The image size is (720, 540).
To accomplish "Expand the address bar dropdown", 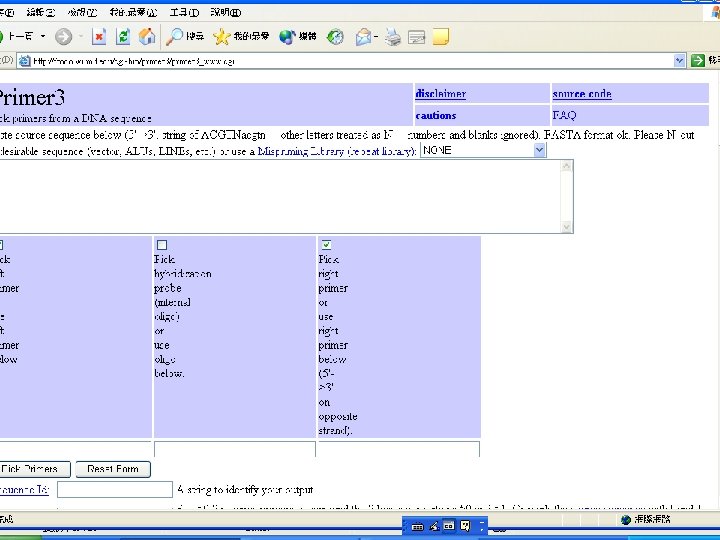I will point(679,60).
